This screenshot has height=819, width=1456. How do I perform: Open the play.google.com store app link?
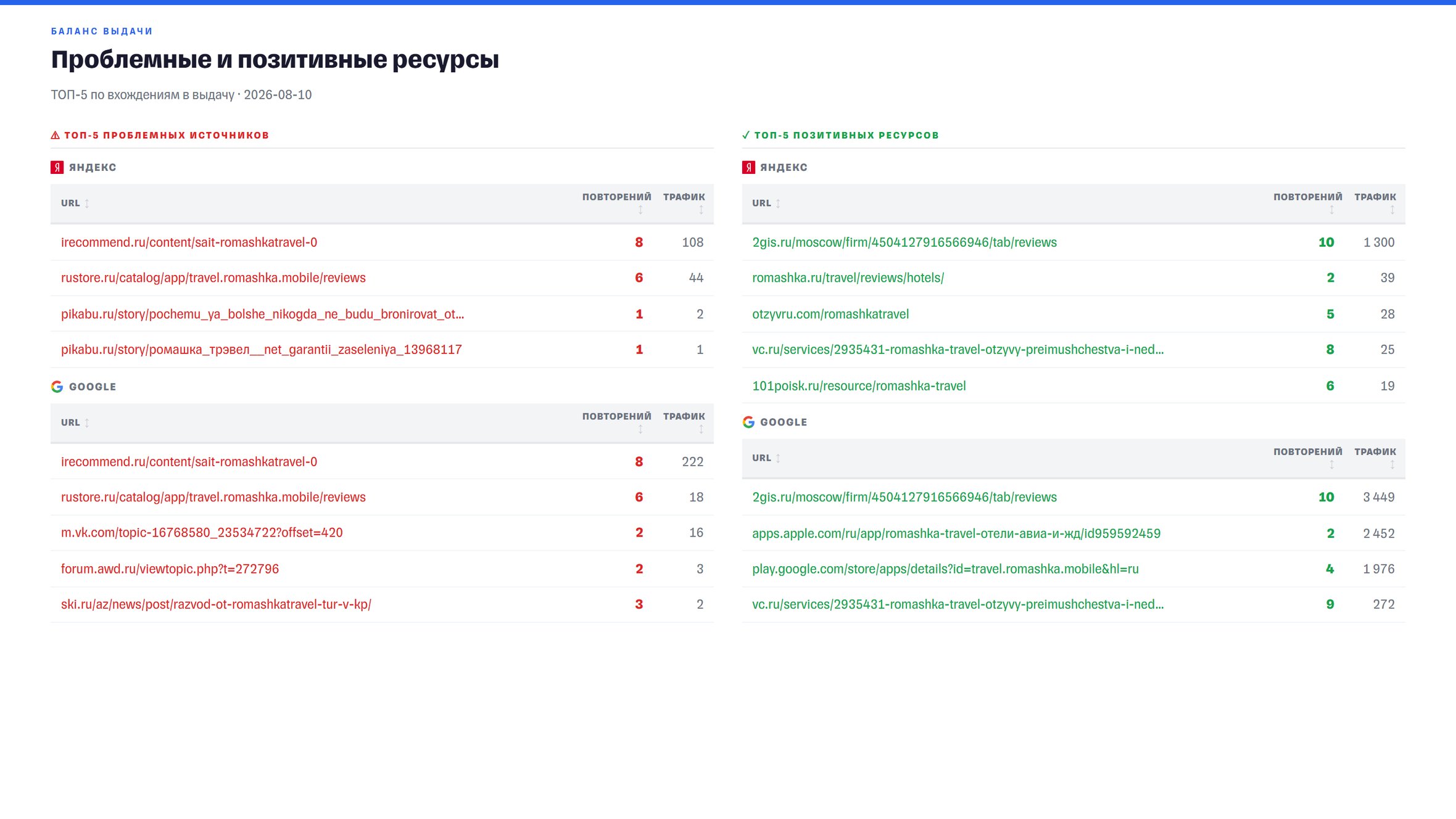945,569
